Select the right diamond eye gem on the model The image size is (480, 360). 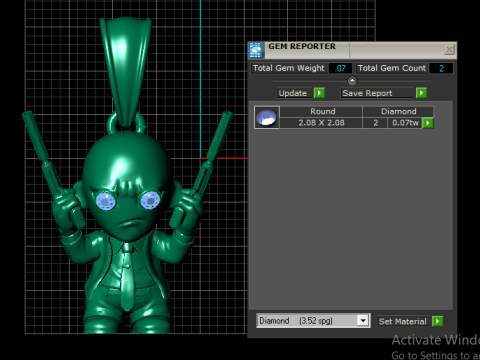click(150, 200)
